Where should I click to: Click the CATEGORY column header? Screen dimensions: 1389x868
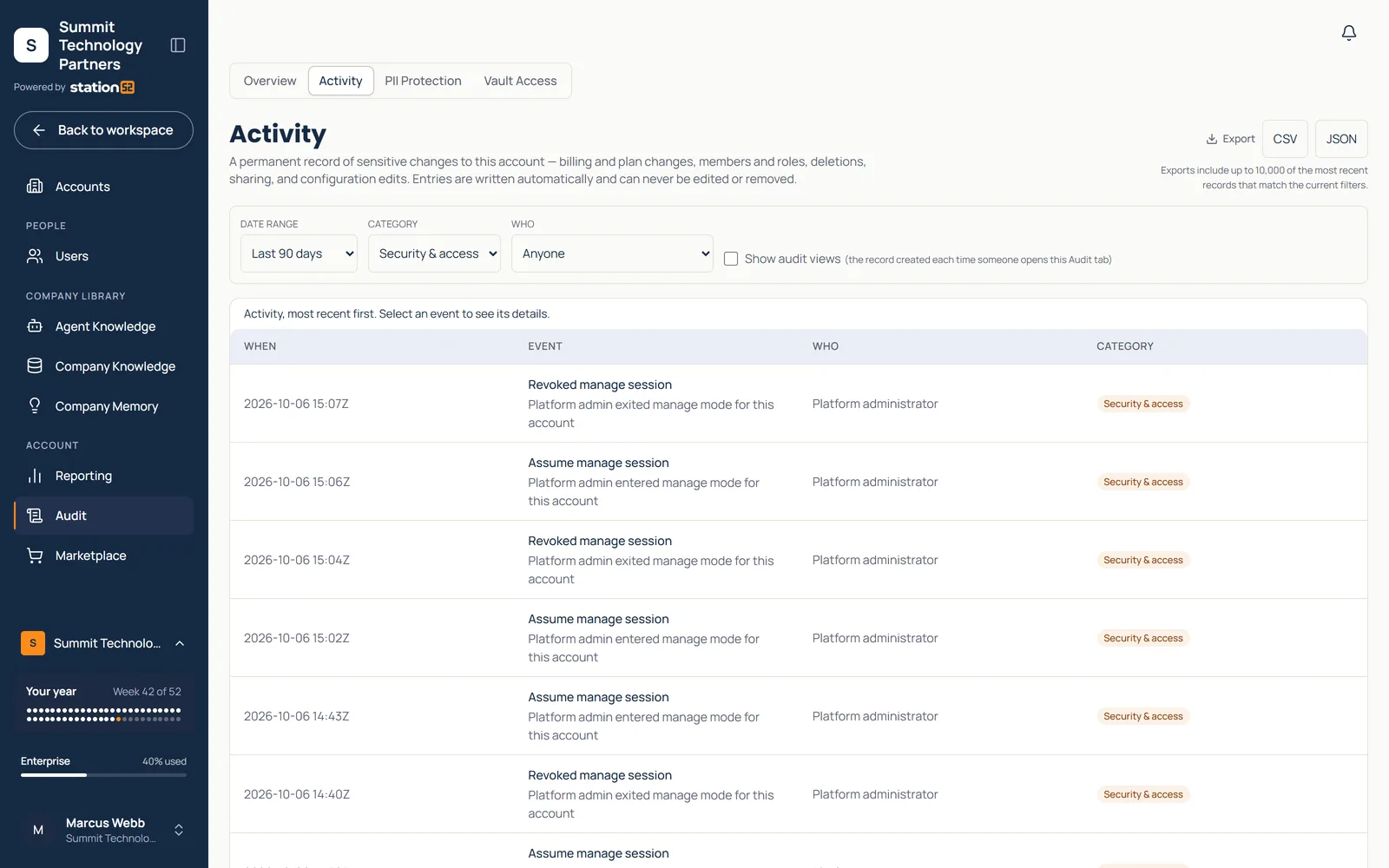[1125, 346]
